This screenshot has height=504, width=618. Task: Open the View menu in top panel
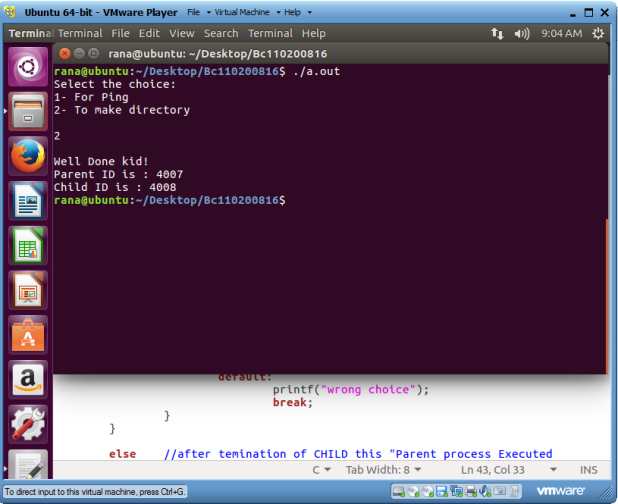point(182,33)
